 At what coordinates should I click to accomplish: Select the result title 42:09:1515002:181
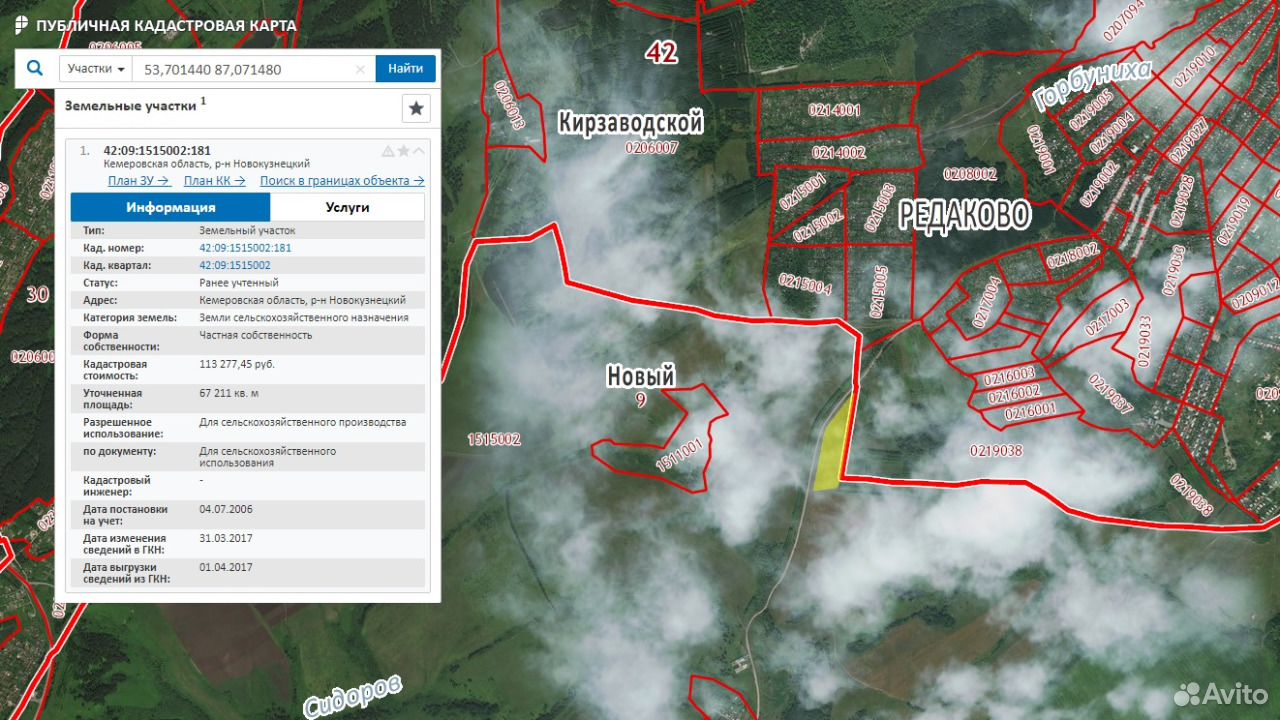click(157, 151)
